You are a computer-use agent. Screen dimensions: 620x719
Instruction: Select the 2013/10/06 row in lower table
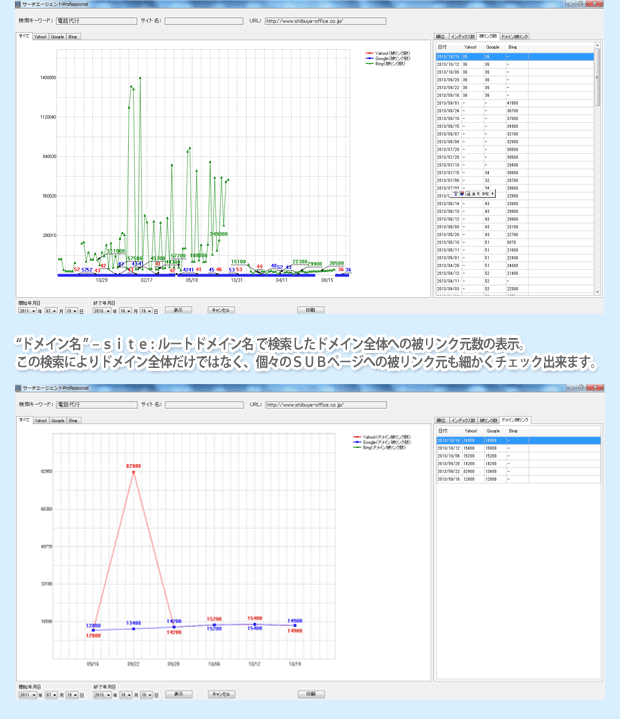[518, 456]
